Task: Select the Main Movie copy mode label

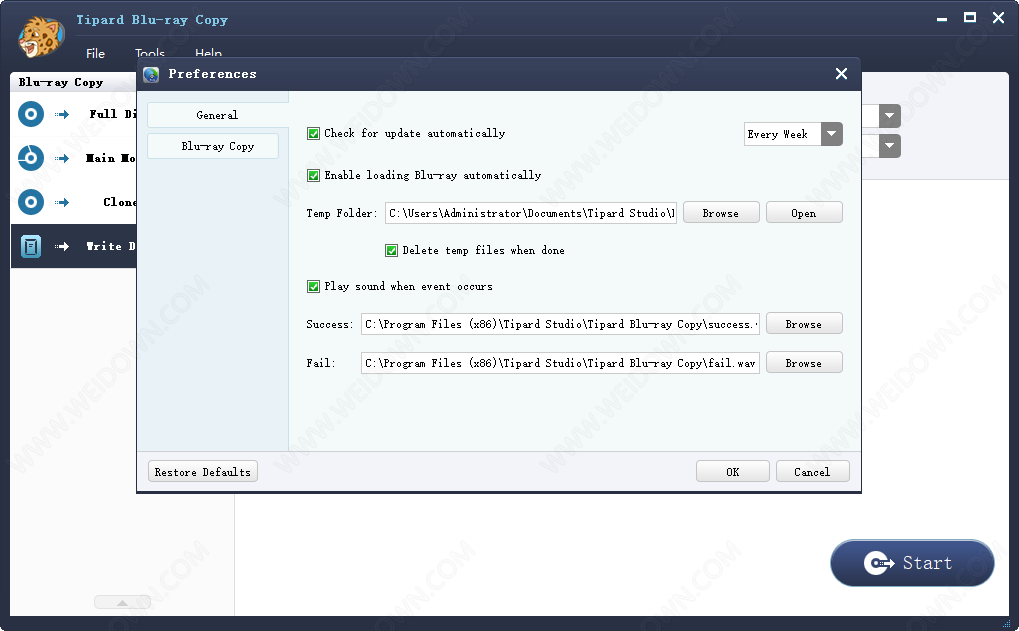Action: pos(110,159)
